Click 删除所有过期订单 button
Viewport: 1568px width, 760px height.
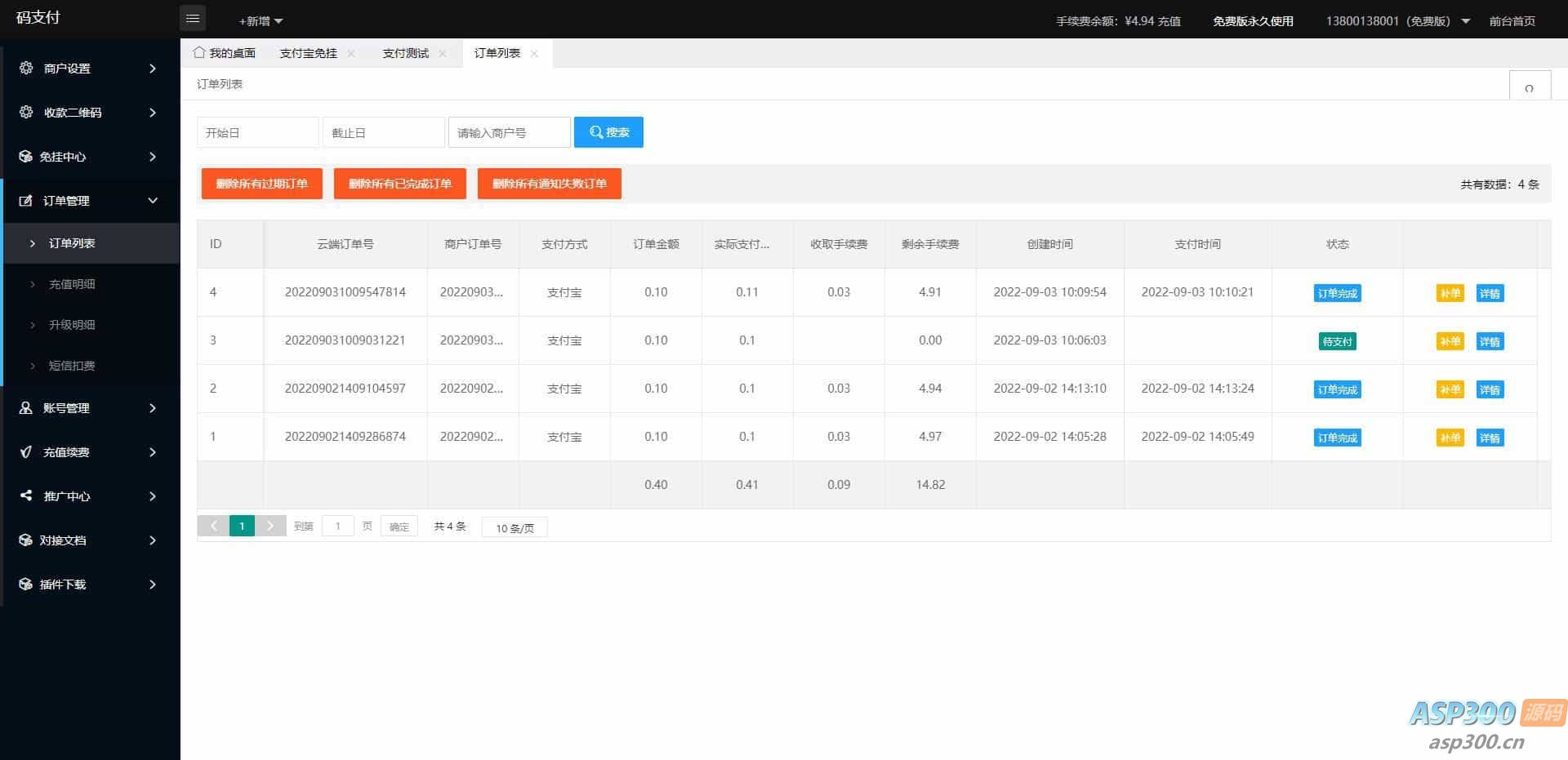click(x=261, y=184)
